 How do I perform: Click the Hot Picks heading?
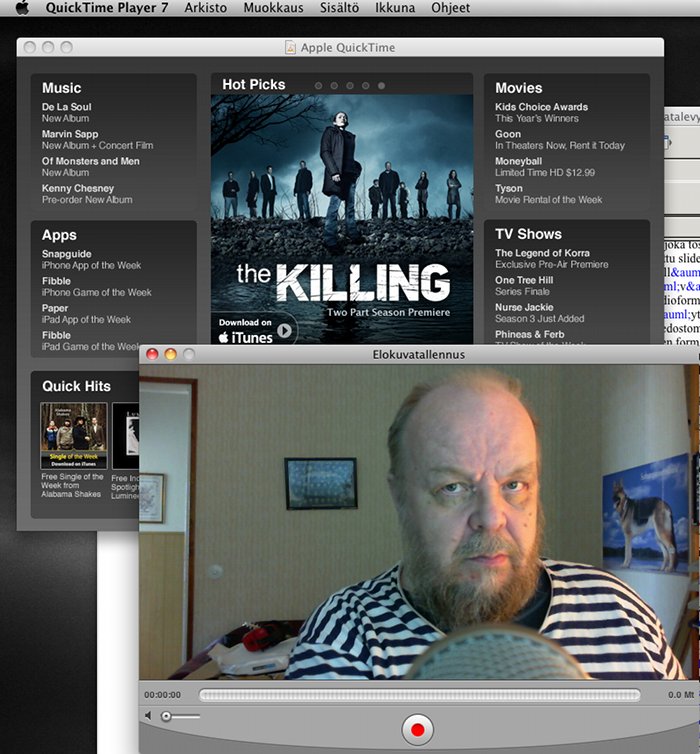point(254,85)
